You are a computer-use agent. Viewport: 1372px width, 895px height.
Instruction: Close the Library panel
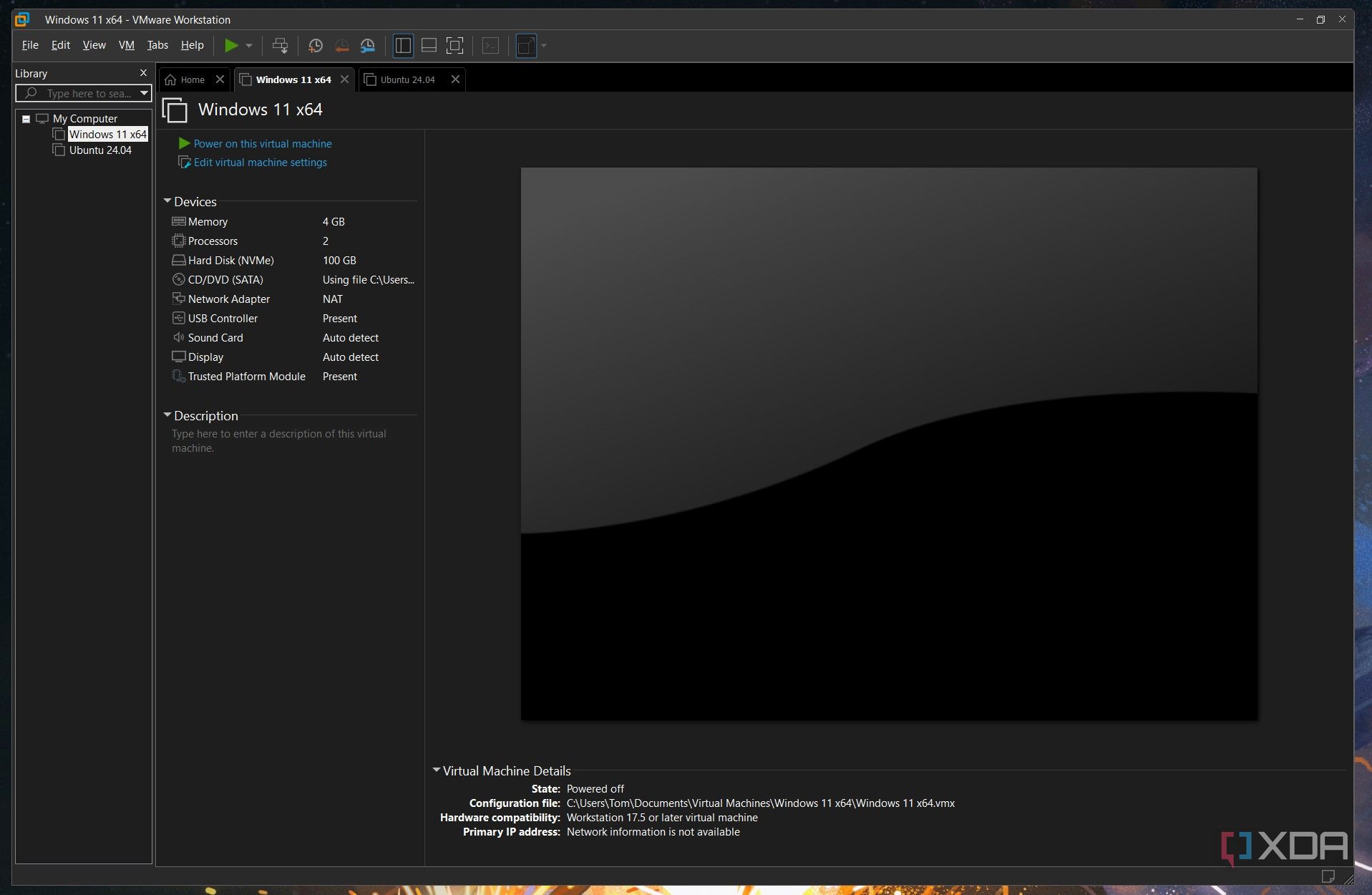click(x=143, y=73)
